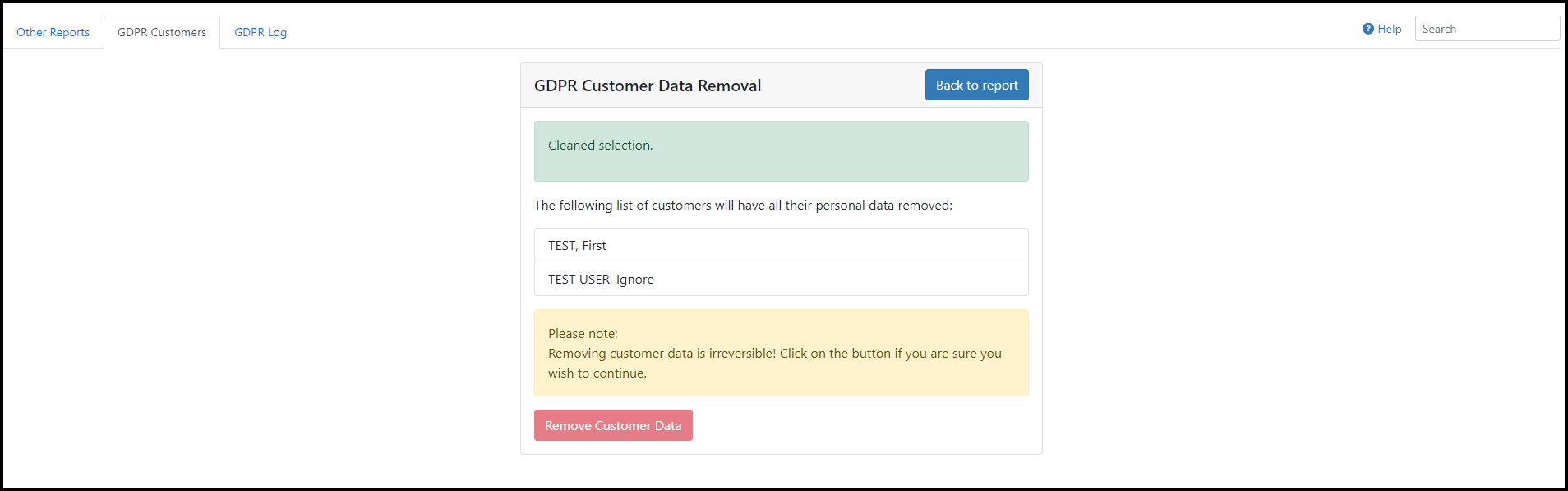Viewport: 1568px width, 491px height.
Task: Click the Back to report button
Action: click(976, 85)
